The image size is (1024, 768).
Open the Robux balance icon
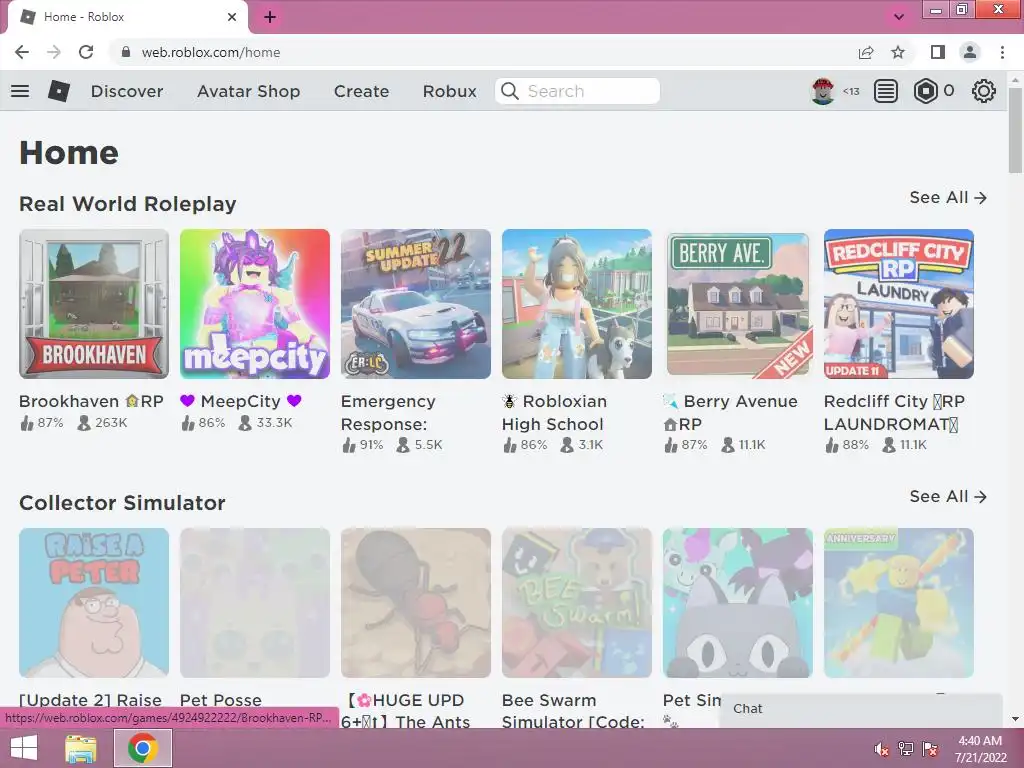[925, 91]
